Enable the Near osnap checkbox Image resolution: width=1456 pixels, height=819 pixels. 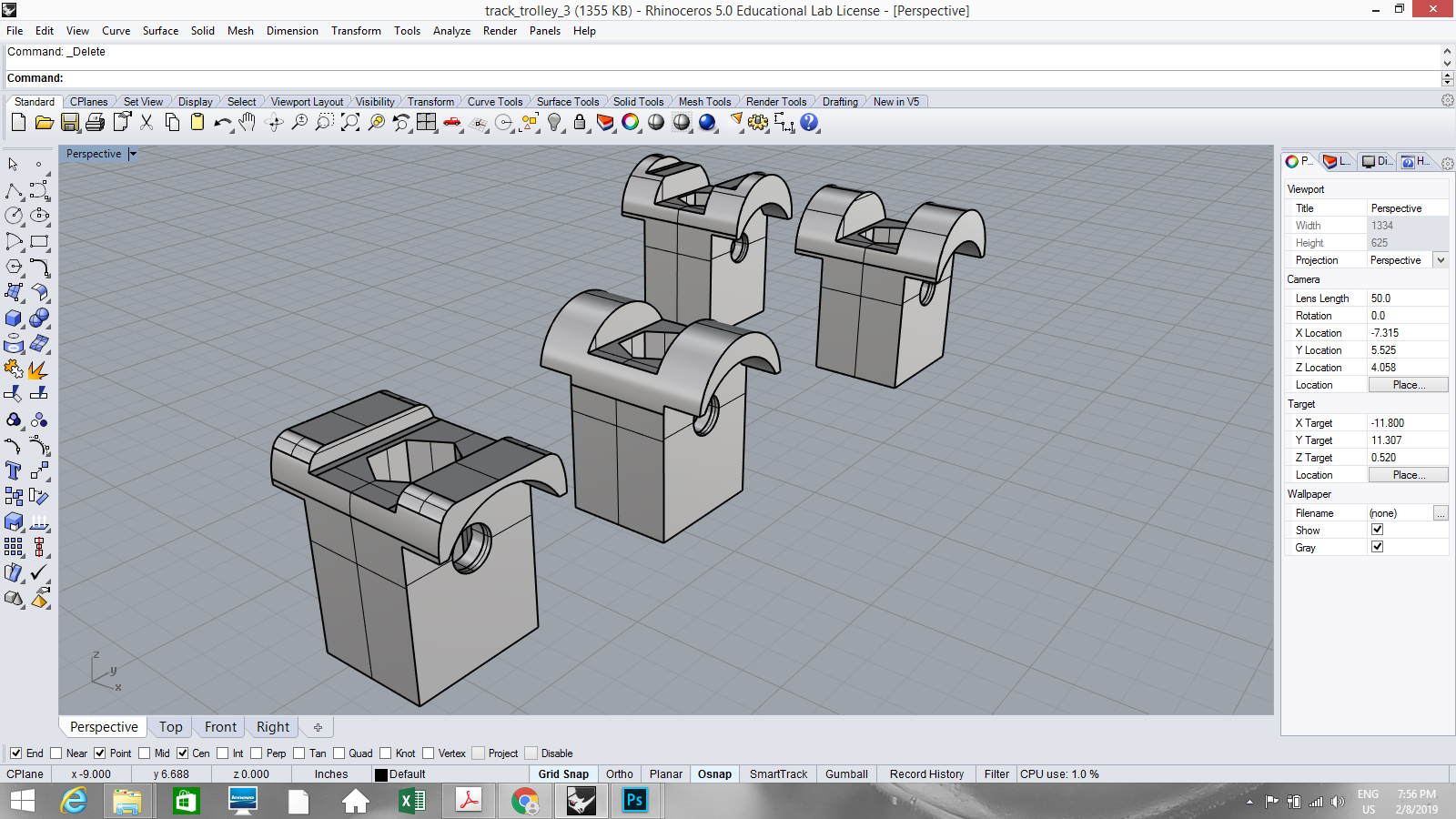[x=56, y=753]
